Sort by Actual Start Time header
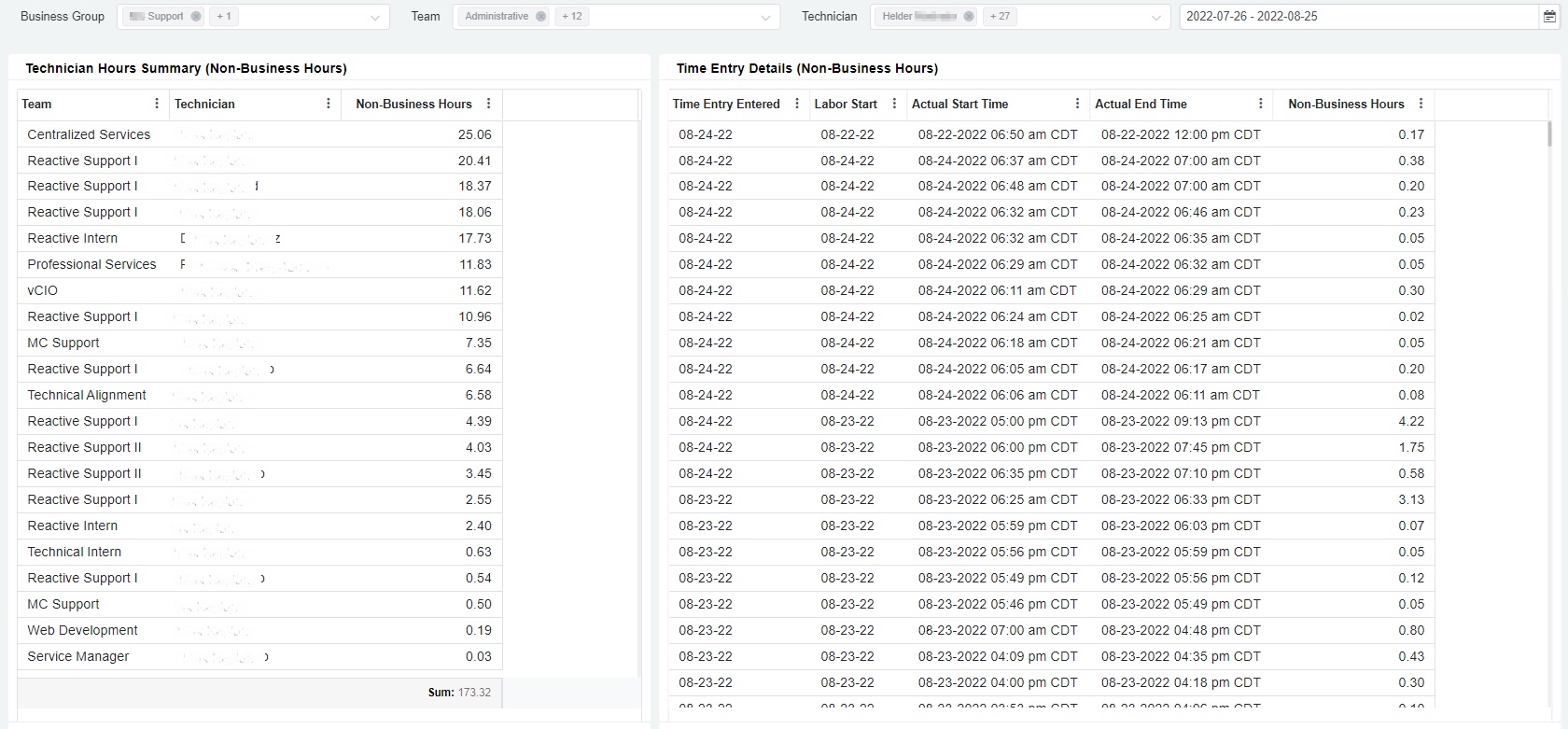Viewport: 1568px width, 729px height. pos(959,104)
